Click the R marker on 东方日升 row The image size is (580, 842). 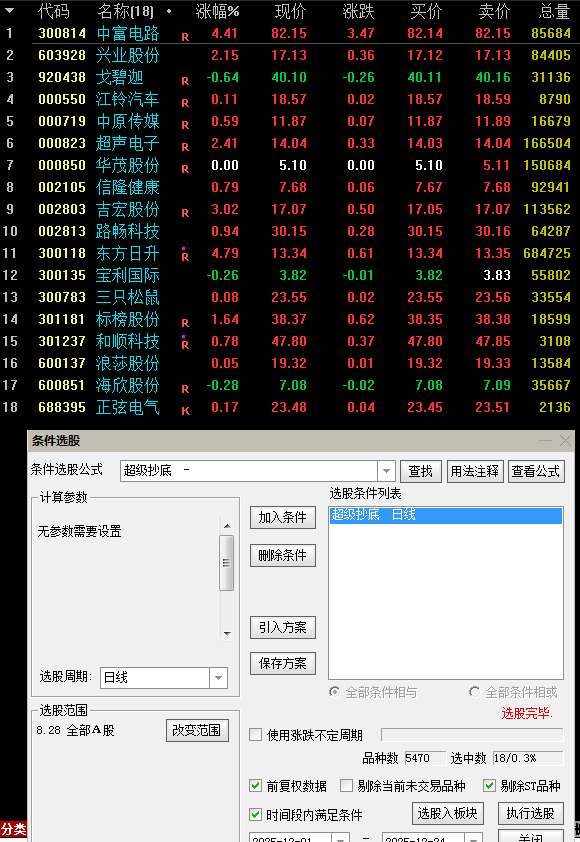[x=185, y=257]
